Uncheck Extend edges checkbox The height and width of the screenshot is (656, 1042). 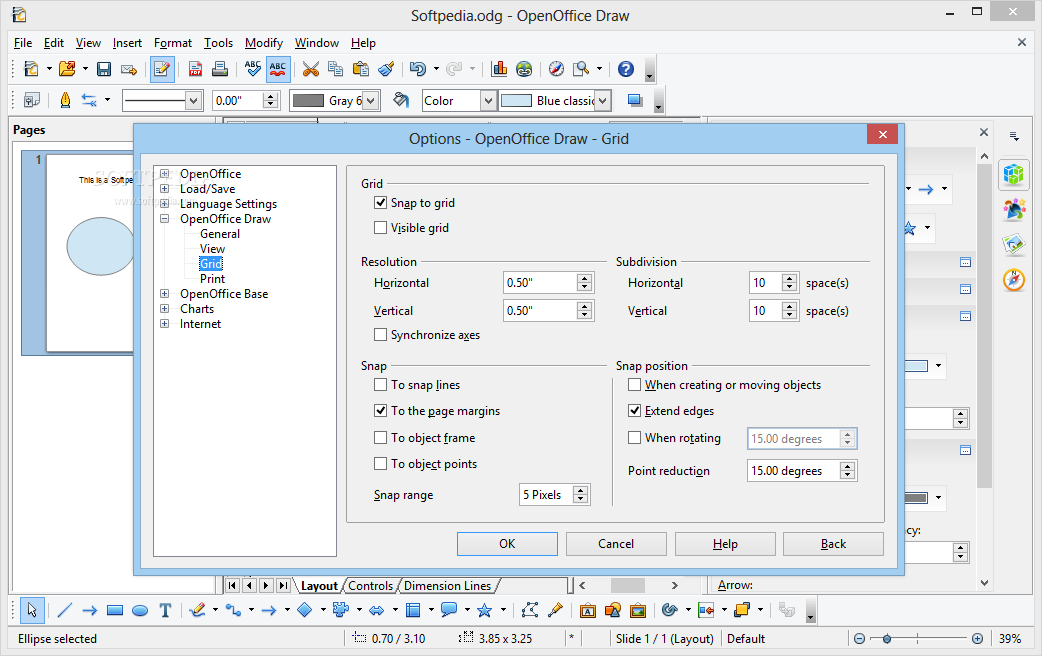pos(634,411)
